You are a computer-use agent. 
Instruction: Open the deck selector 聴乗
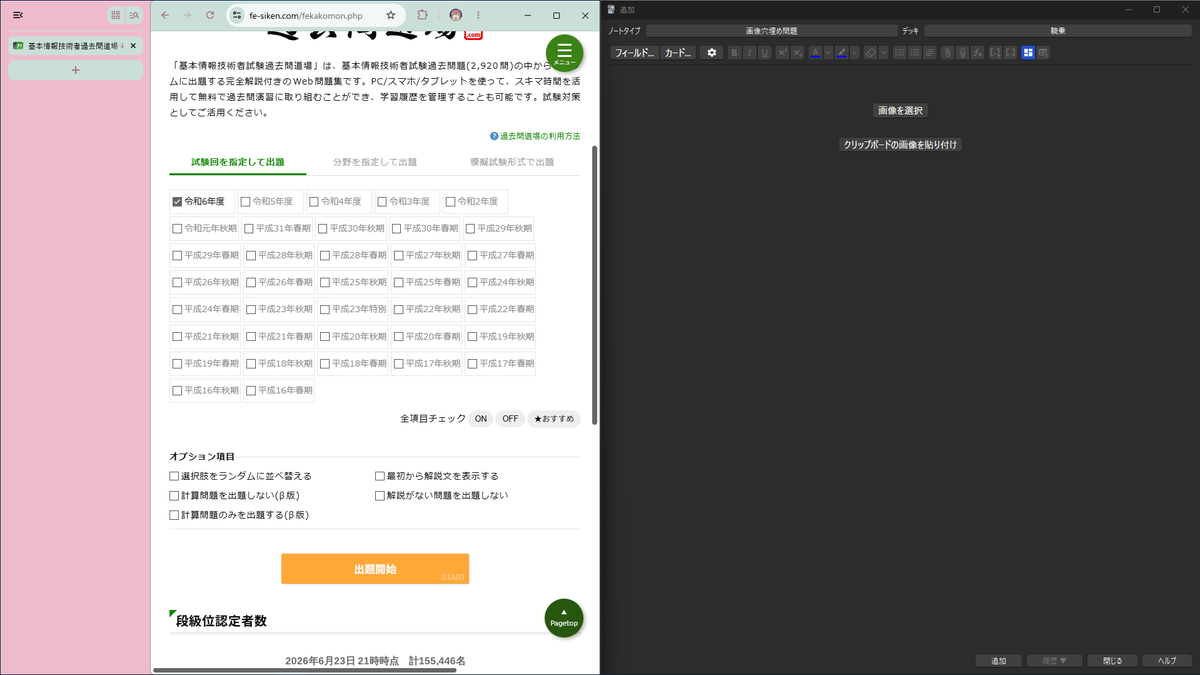pyautogui.click(x=1057, y=31)
